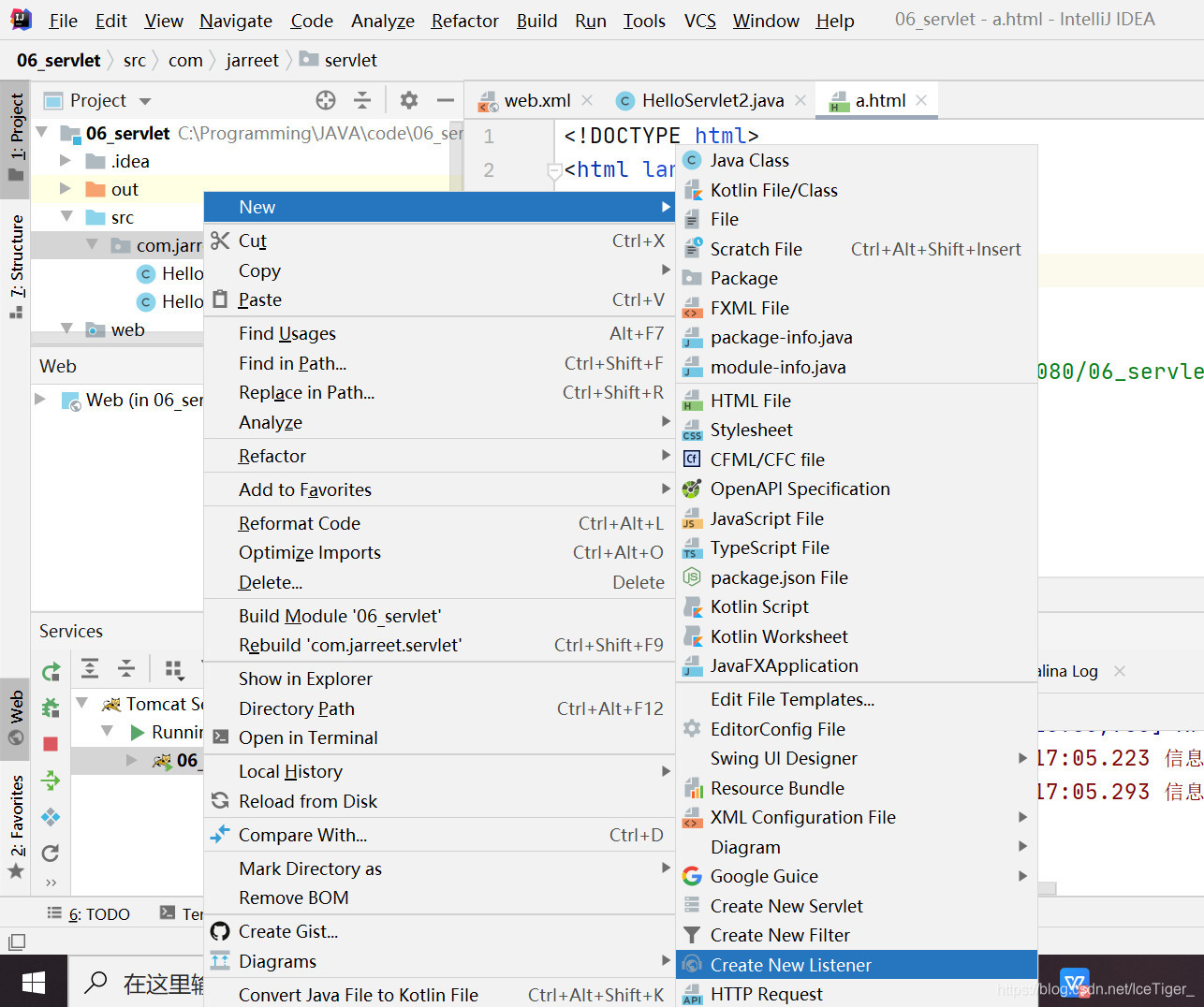Screen dimensions: 1204x1007
Task: Choose Stylesheet from the New submenu
Action: [857, 430]
